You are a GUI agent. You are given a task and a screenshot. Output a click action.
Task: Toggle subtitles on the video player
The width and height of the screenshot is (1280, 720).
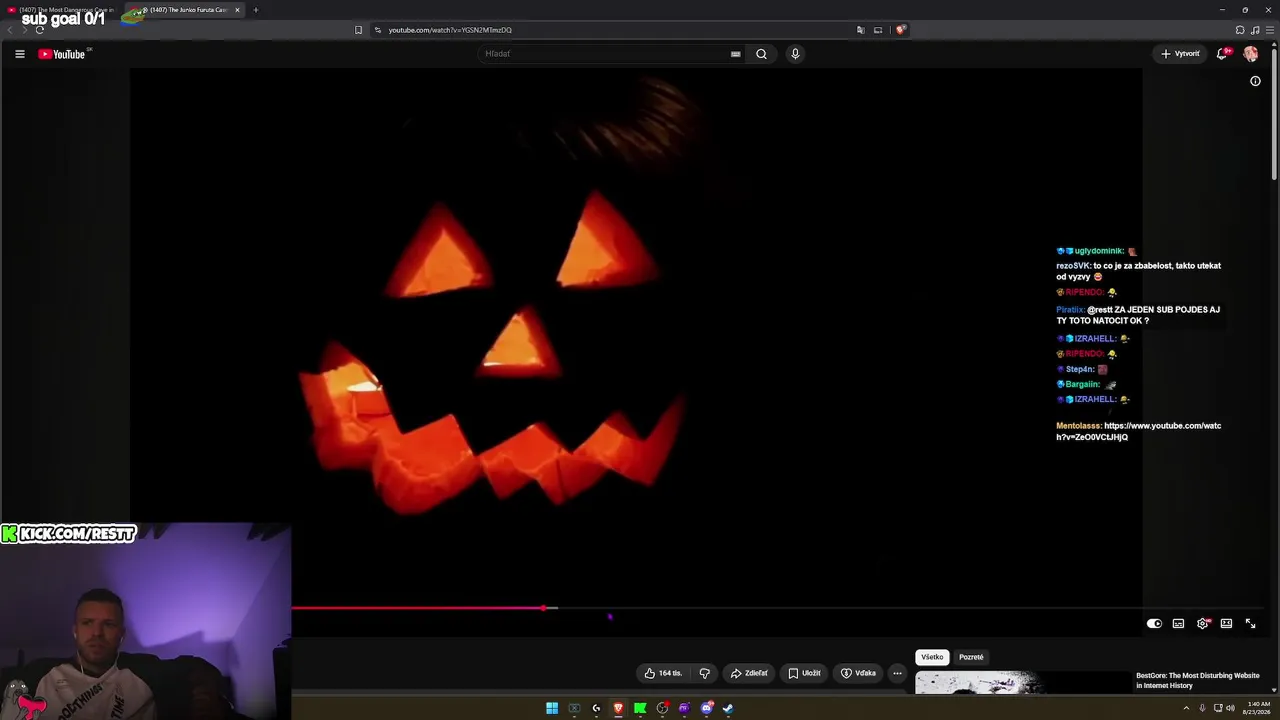(1178, 624)
